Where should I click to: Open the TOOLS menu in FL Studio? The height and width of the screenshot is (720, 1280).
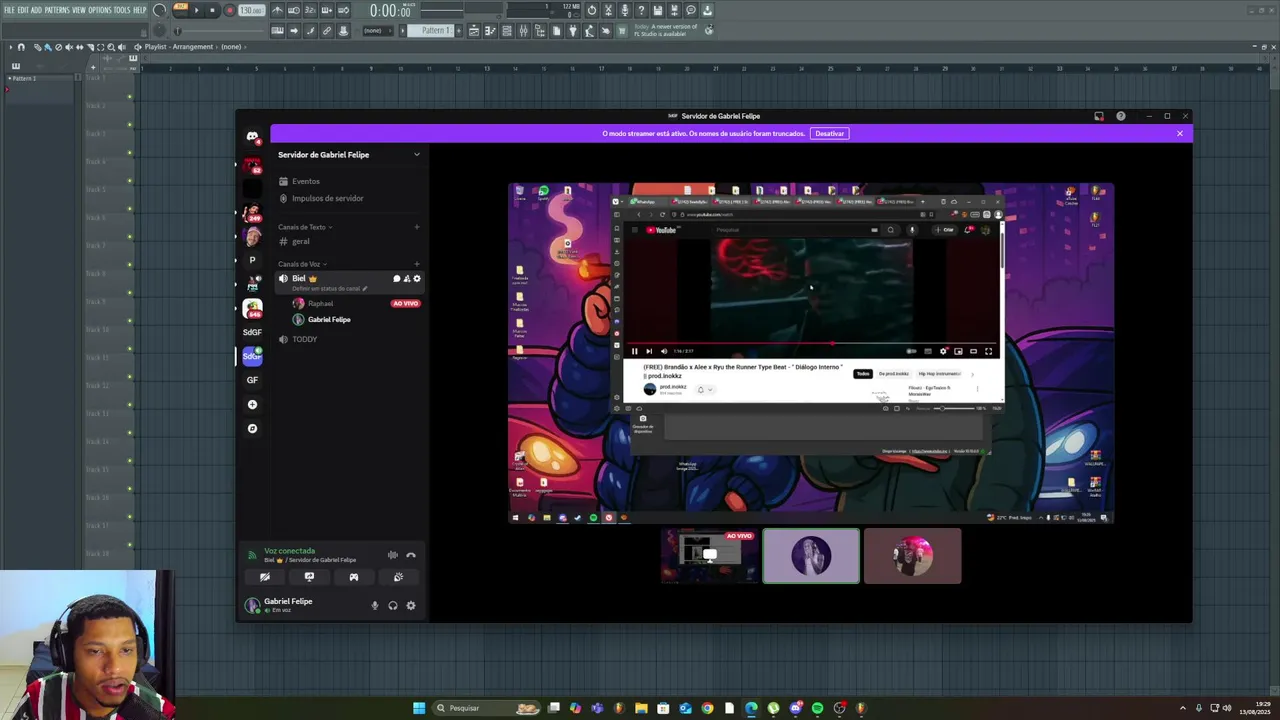pyautogui.click(x=122, y=10)
